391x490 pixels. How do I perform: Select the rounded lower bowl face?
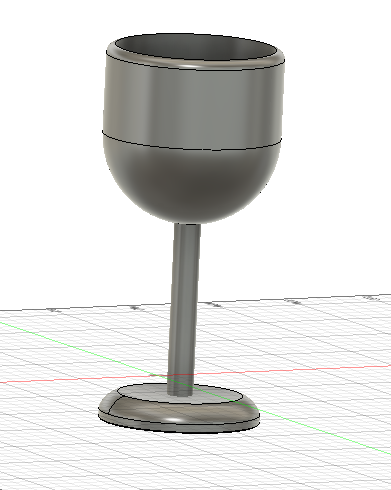tap(192, 183)
